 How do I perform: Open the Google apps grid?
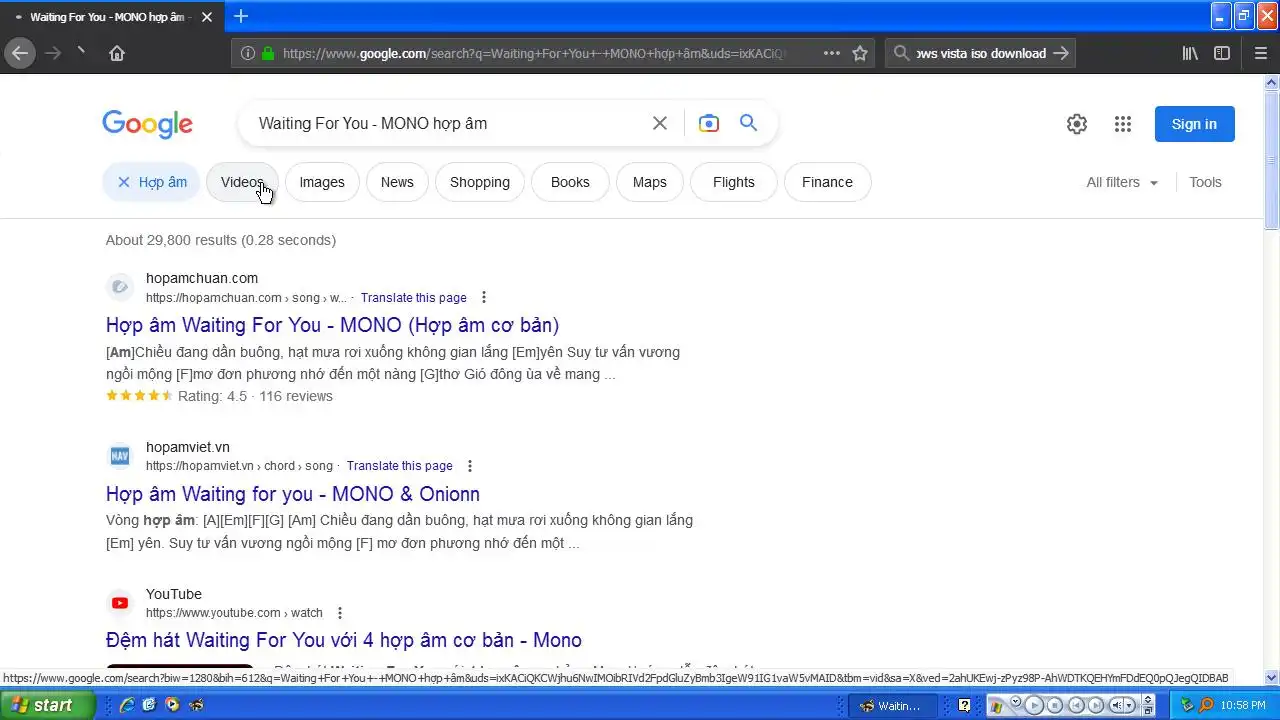click(x=1123, y=124)
